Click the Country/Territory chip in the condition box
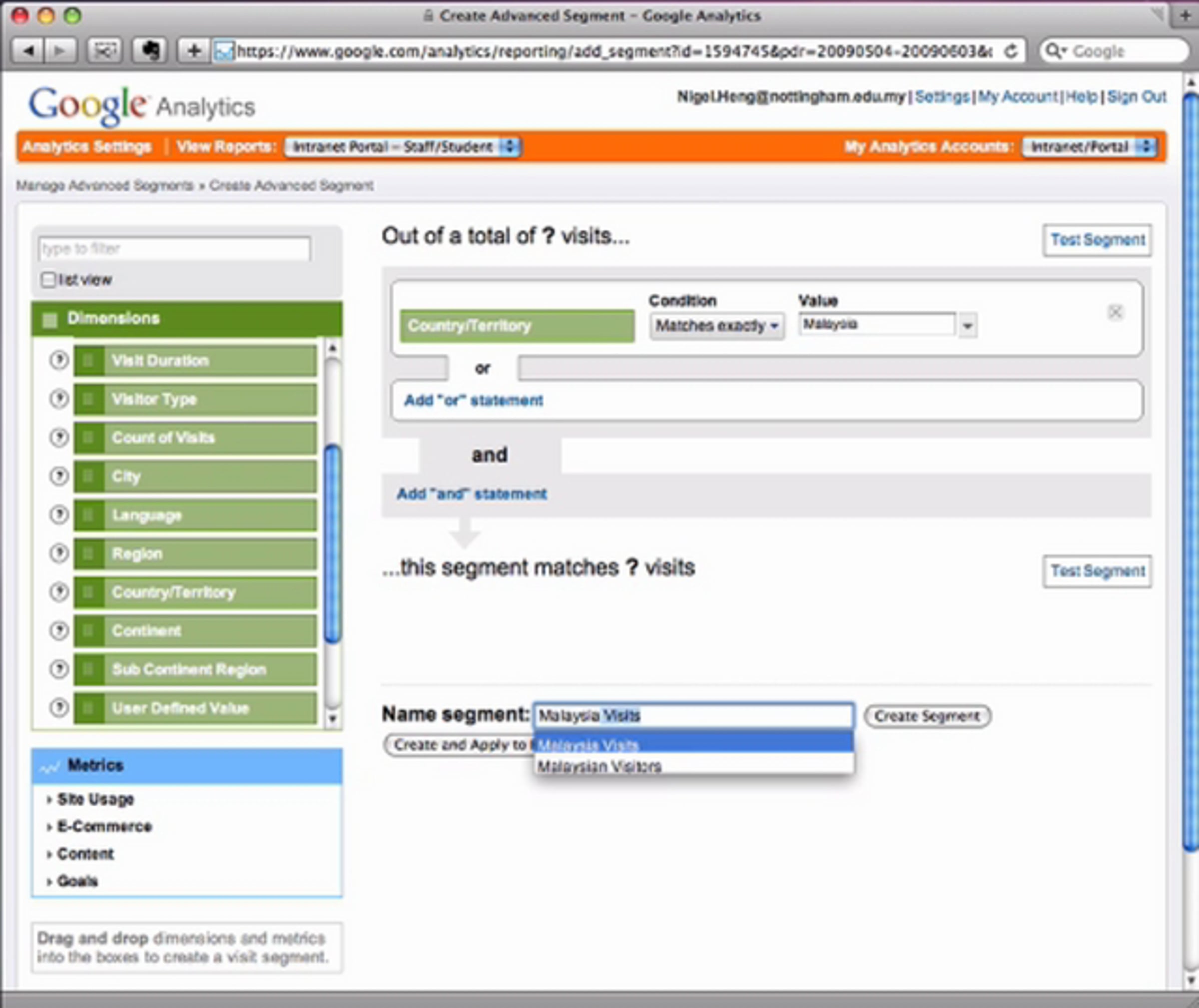 pyautogui.click(x=517, y=326)
